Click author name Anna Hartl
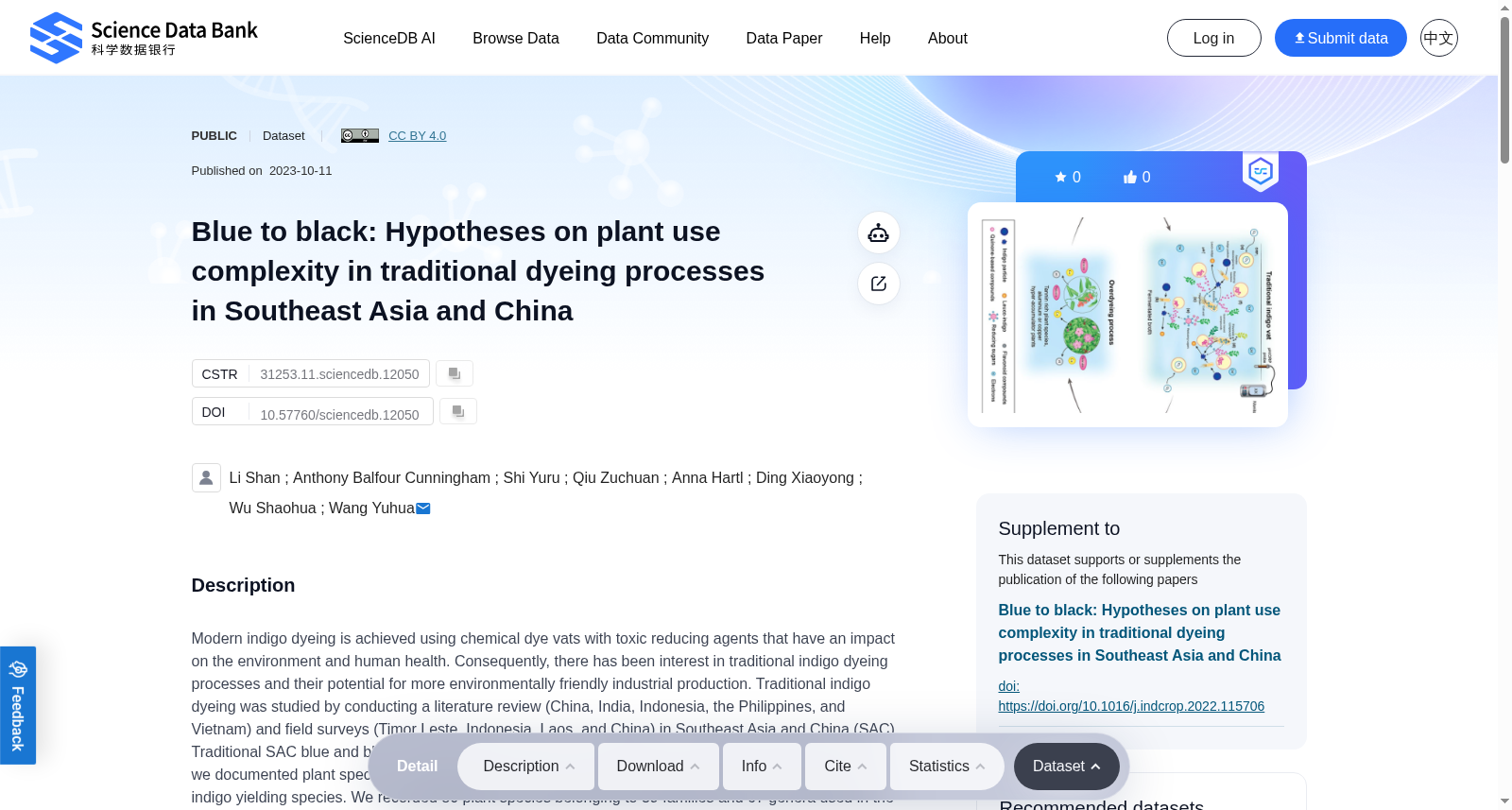 tap(708, 478)
